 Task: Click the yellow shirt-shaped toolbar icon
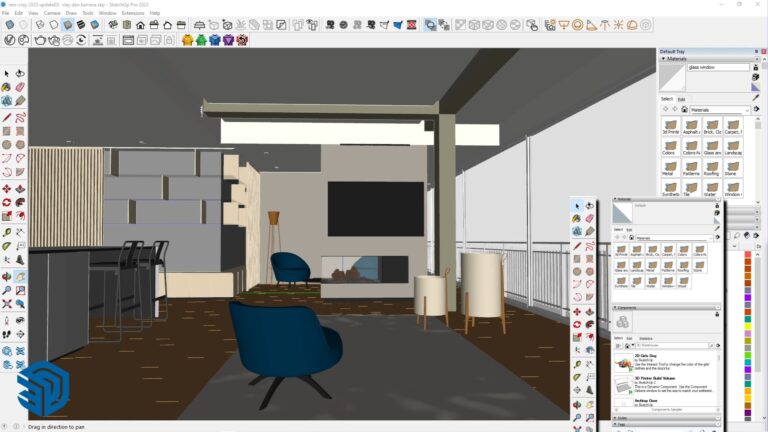[x=188, y=40]
